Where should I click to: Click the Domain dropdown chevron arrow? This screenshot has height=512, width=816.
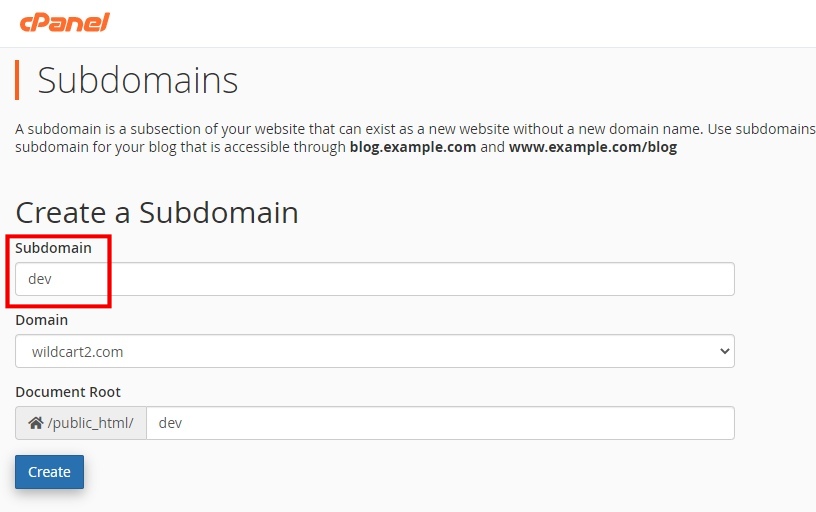pyautogui.click(x=724, y=351)
